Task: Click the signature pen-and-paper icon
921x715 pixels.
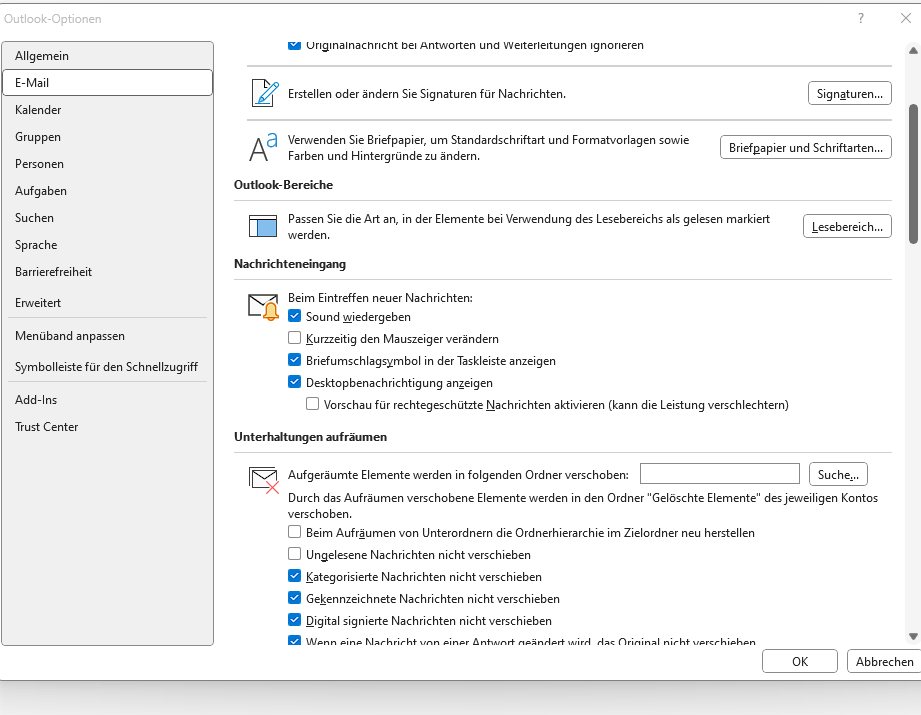Action: click(x=265, y=93)
